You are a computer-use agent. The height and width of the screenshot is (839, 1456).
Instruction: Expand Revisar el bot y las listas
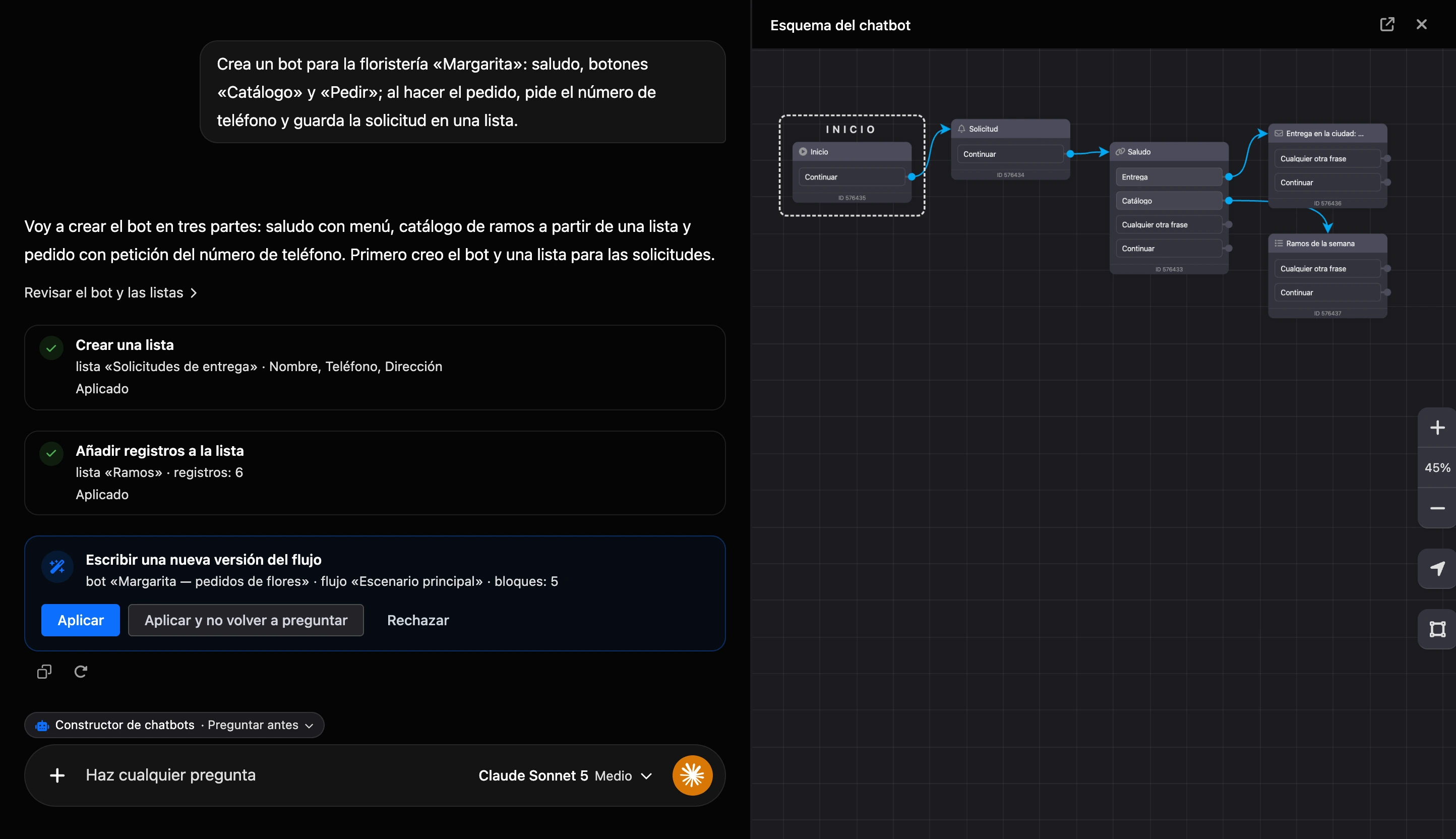(x=110, y=293)
